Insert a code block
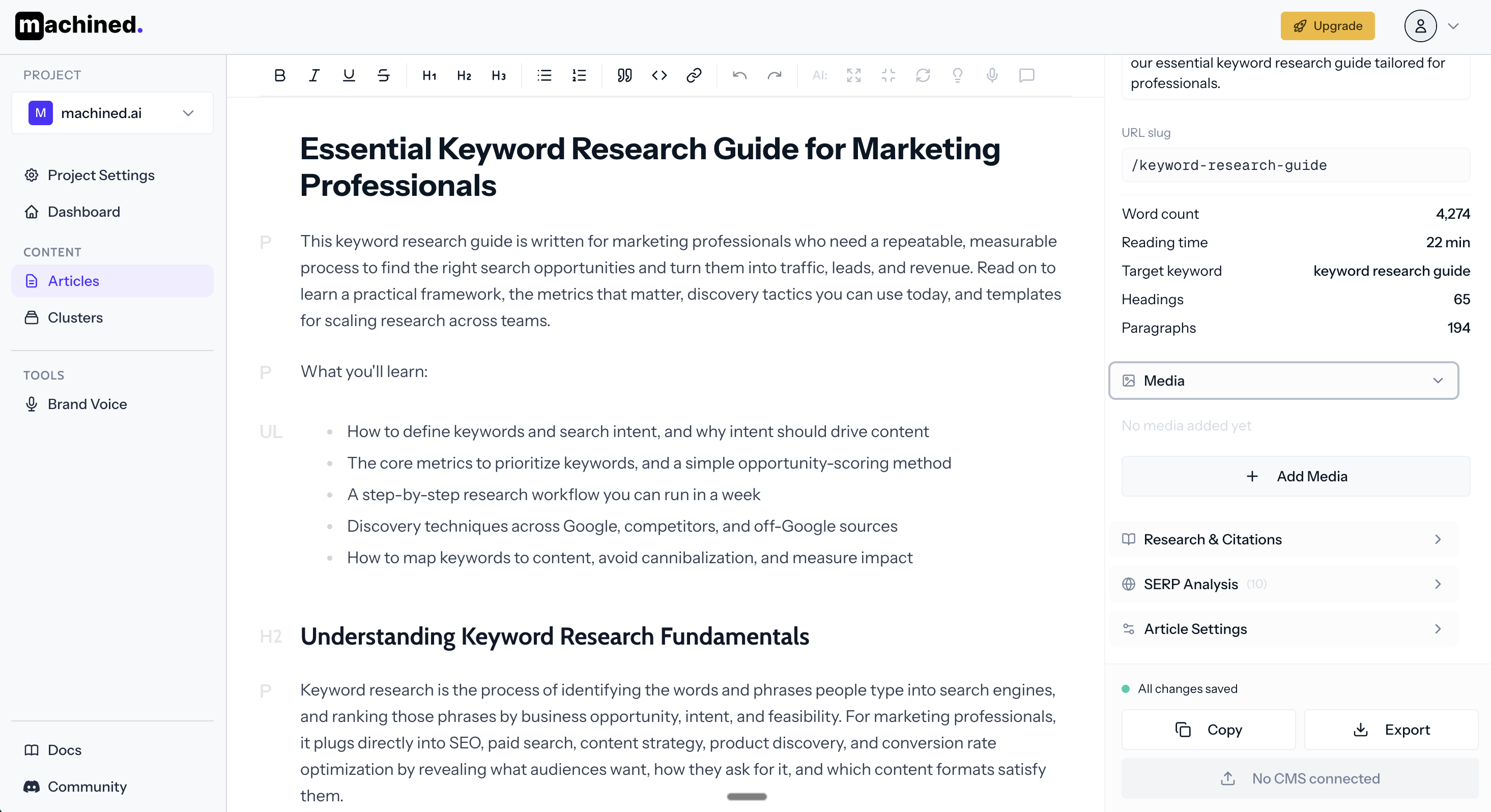The height and width of the screenshot is (812, 1491). (660, 75)
